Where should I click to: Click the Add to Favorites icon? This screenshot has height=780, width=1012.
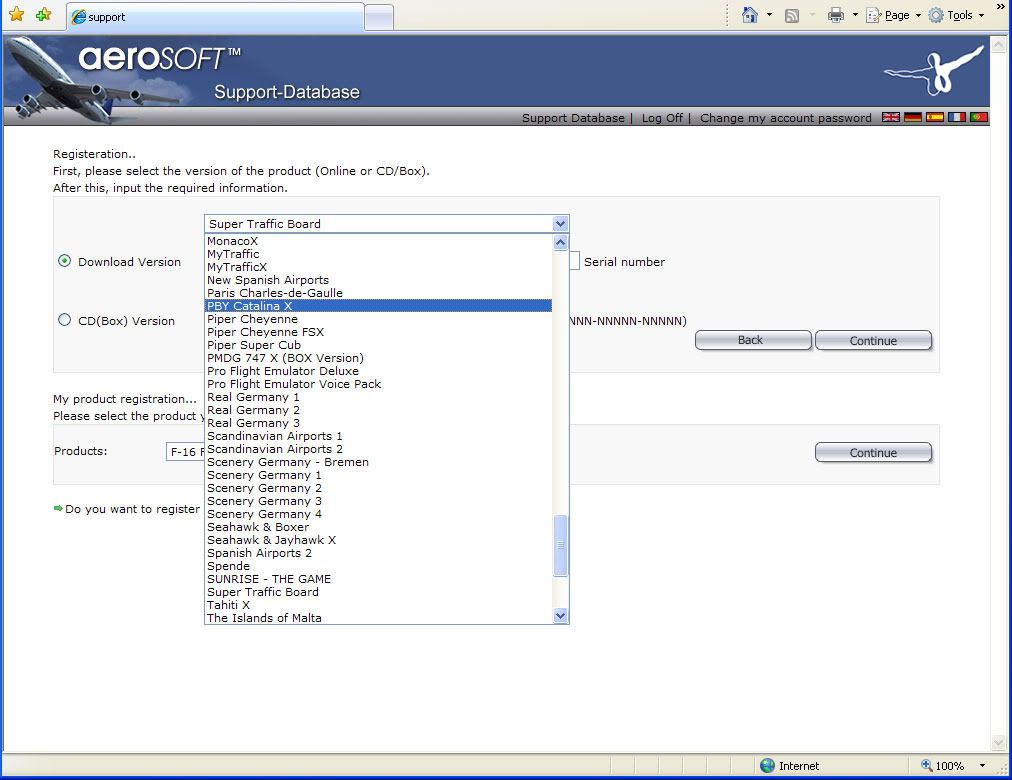point(43,14)
